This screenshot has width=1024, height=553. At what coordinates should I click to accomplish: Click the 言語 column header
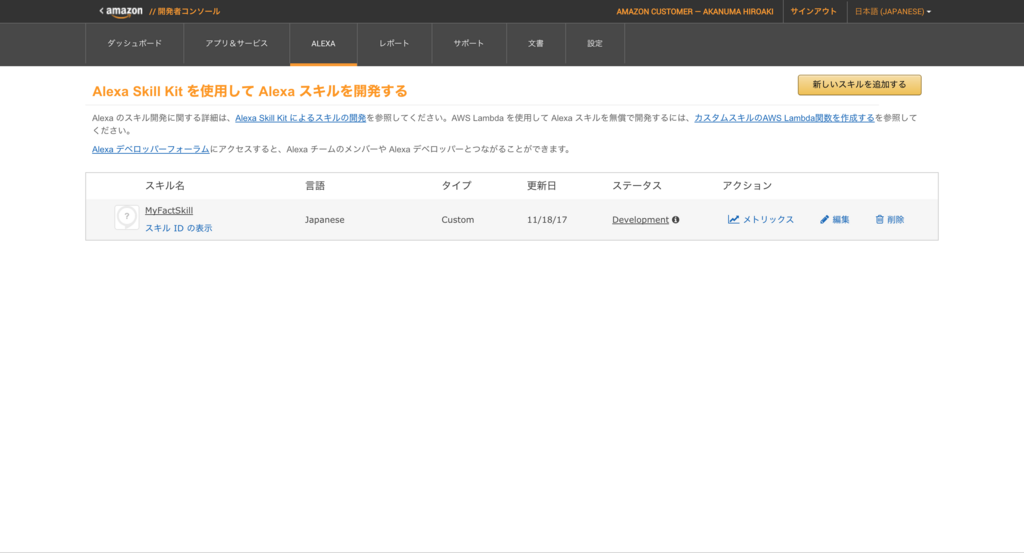(315, 186)
